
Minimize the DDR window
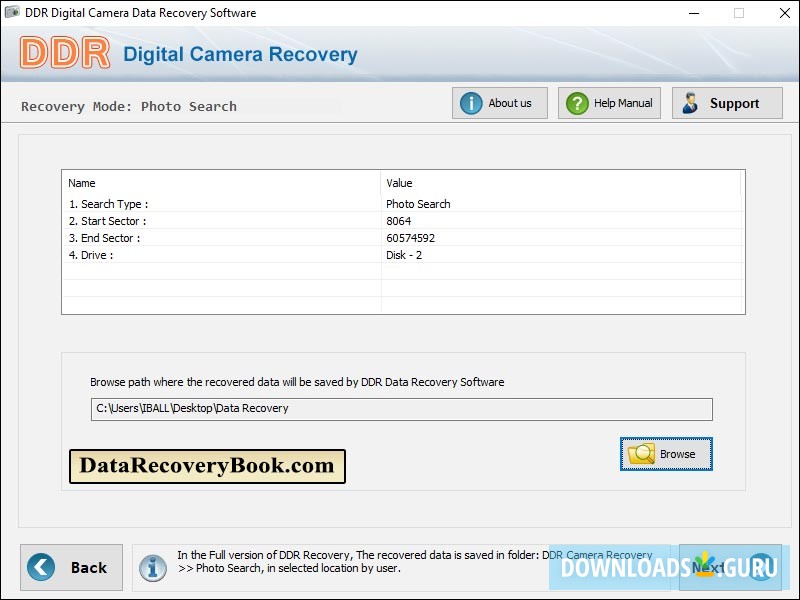693,13
